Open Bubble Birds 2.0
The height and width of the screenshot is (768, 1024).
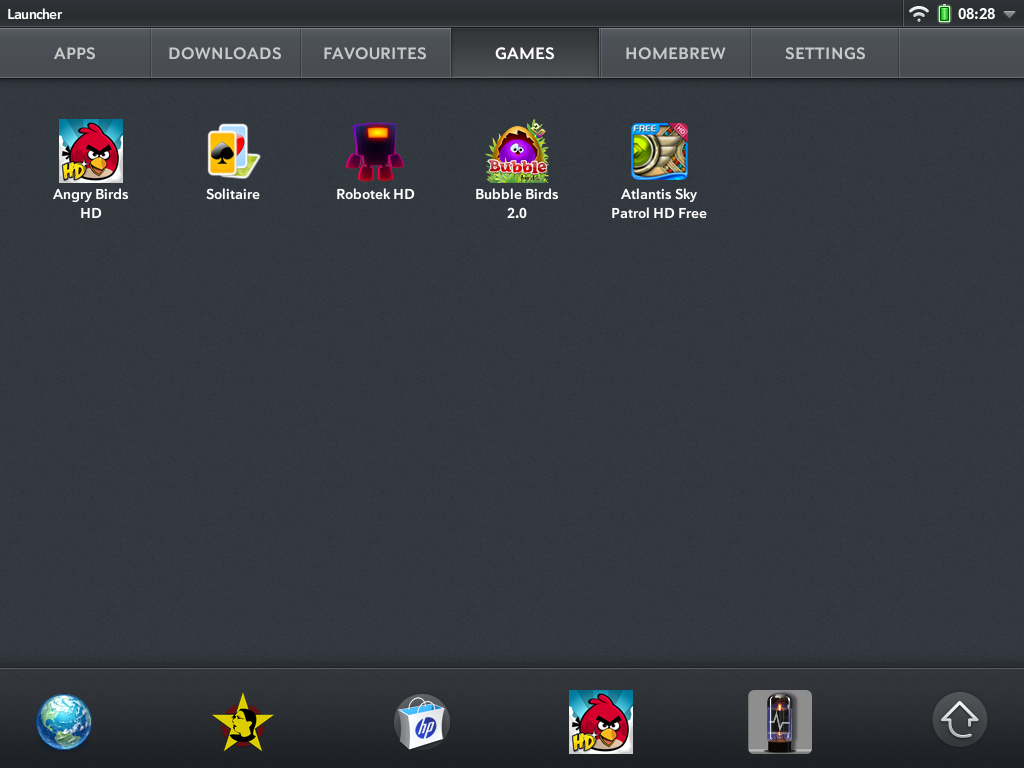coord(517,152)
